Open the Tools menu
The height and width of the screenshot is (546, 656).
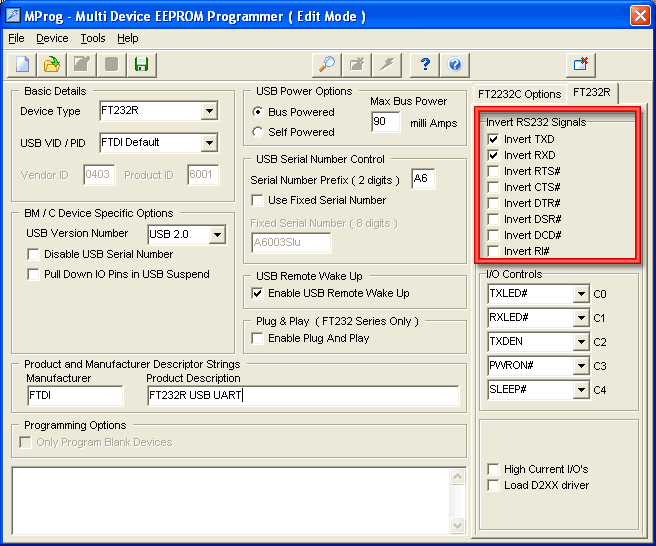(92, 38)
